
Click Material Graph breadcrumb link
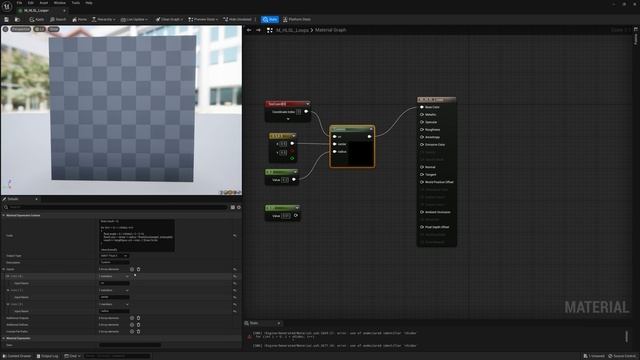[x=331, y=30]
